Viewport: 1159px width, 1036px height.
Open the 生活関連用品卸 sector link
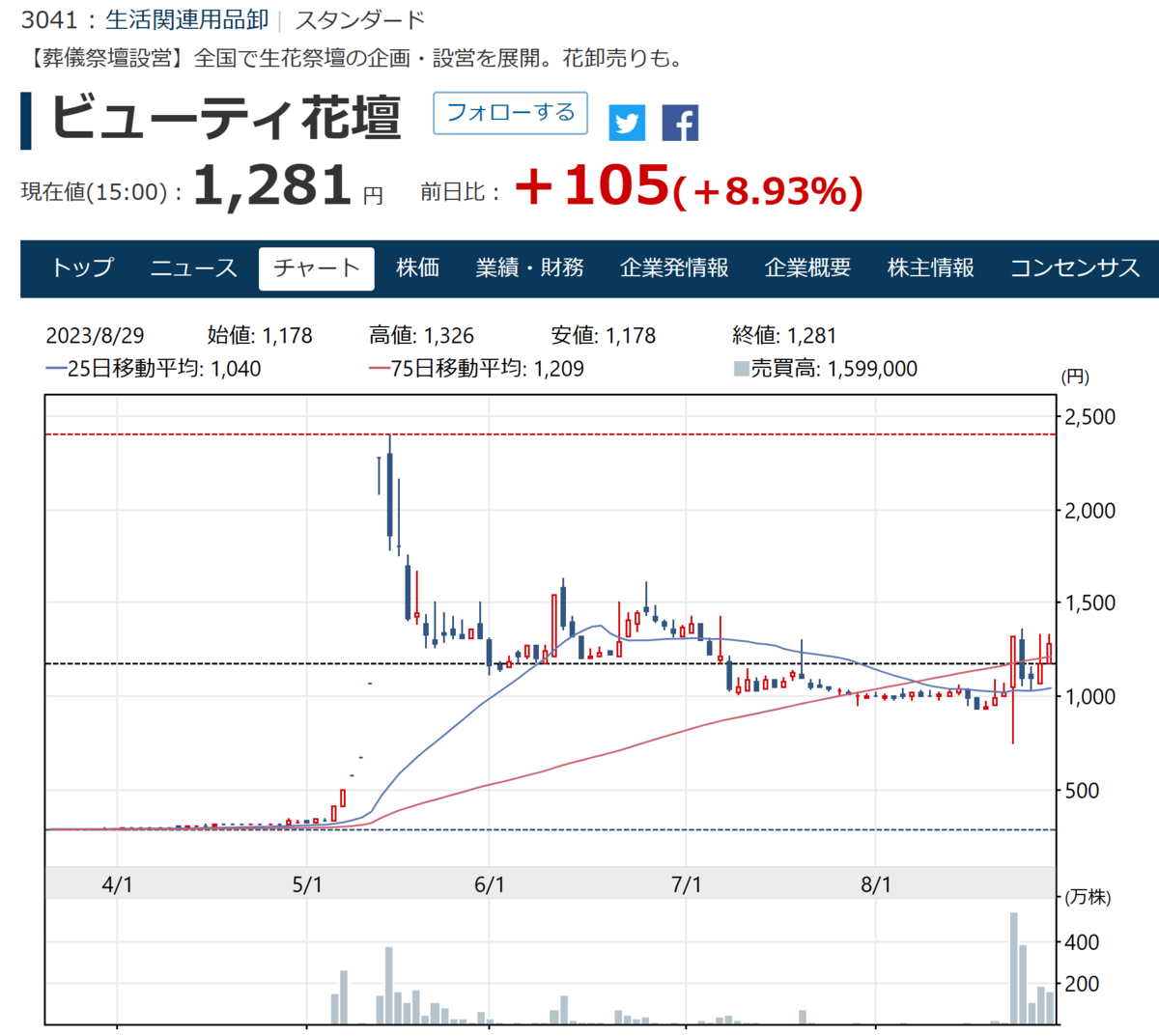[186, 19]
